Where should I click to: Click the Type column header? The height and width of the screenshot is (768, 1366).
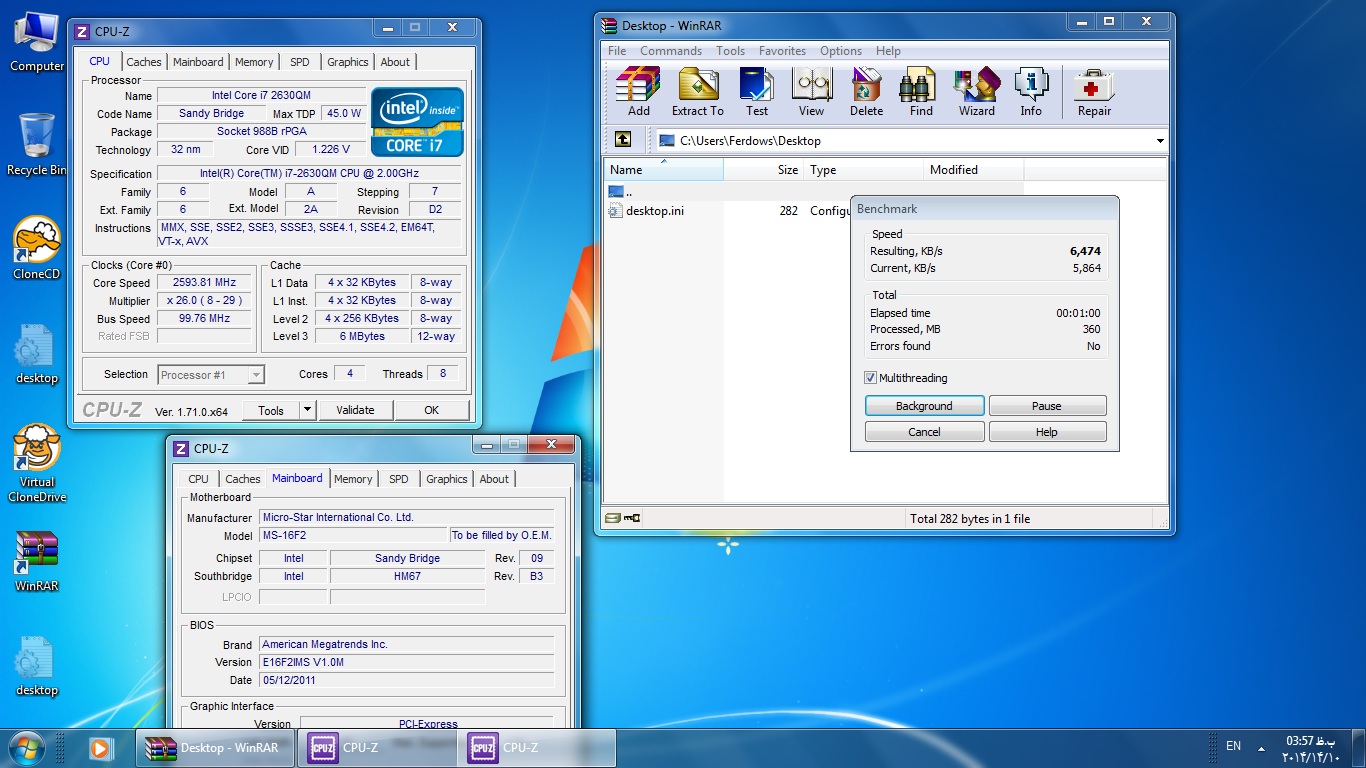[864, 170]
